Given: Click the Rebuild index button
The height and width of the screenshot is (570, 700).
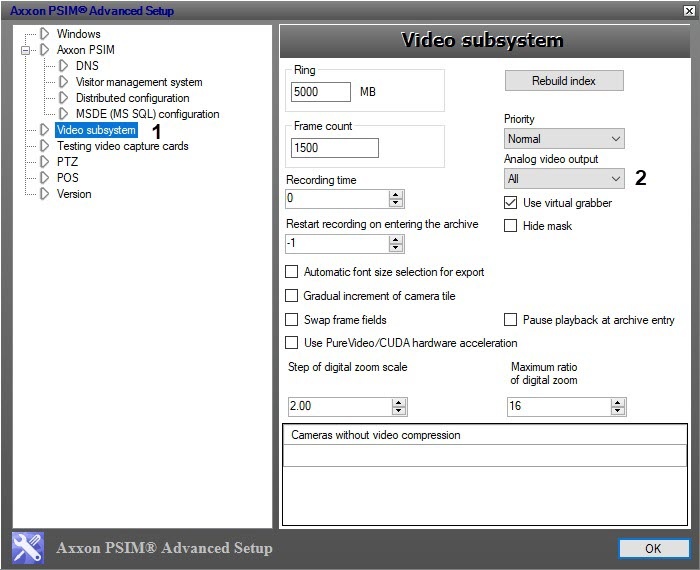Looking at the screenshot, I should 564,81.
